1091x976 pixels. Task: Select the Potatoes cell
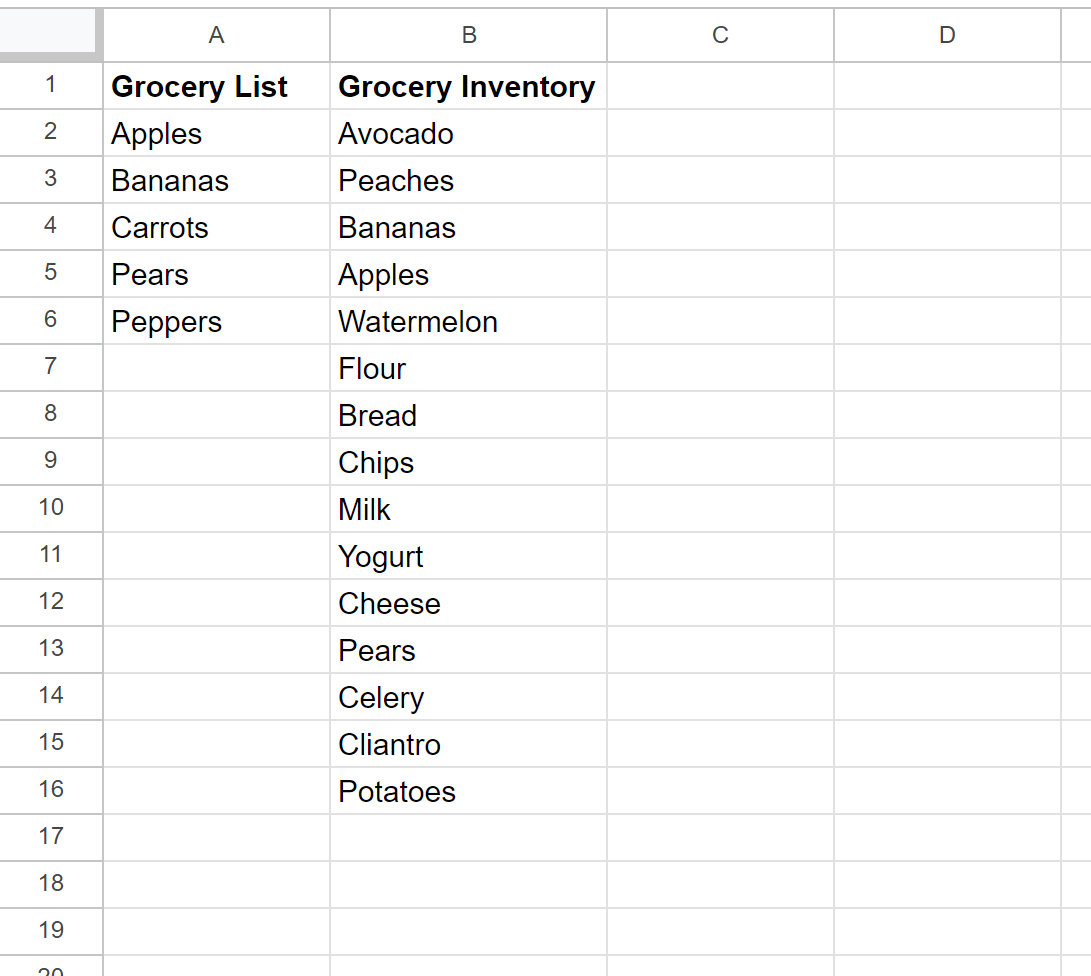coord(468,792)
